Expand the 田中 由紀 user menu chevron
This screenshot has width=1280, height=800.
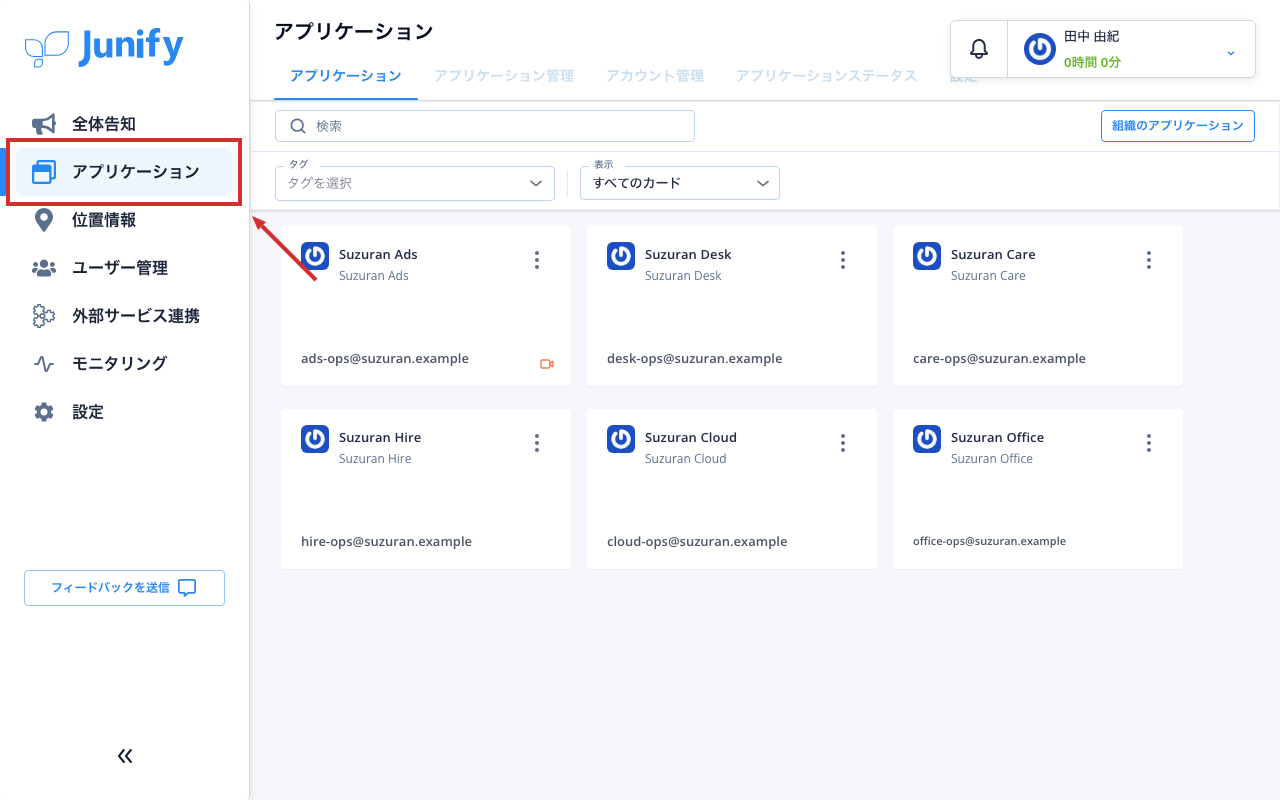coord(1231,53)
